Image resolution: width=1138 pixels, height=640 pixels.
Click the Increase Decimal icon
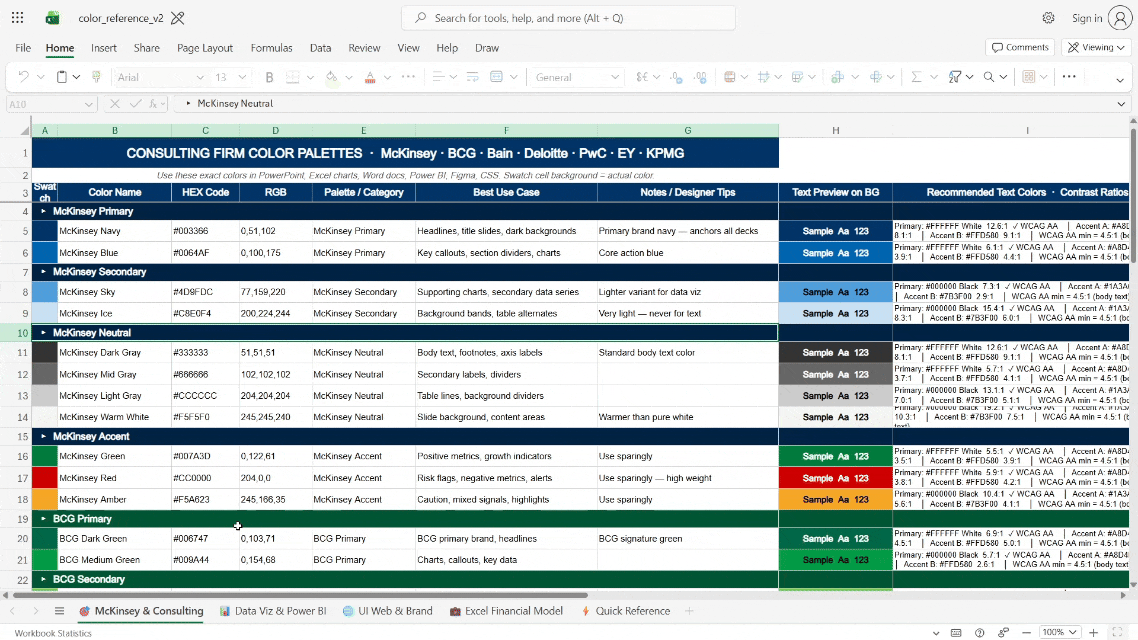[x=700, y=77]
